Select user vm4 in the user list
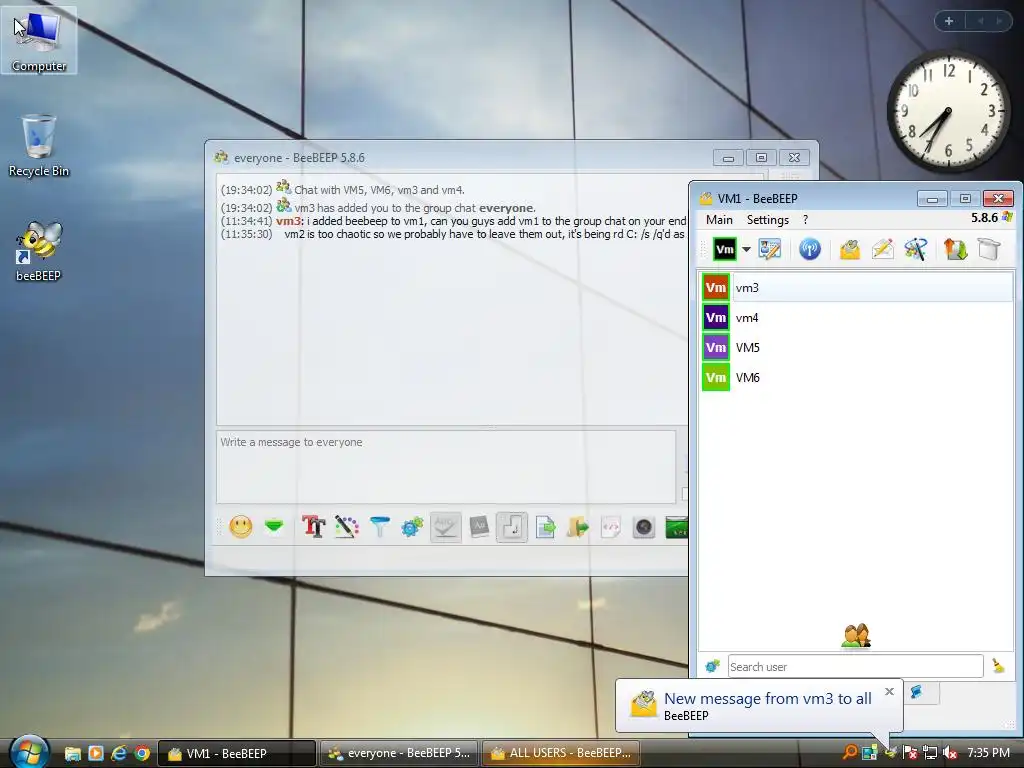The width and height of the screenshot is (1024, 768). [857, 317]
